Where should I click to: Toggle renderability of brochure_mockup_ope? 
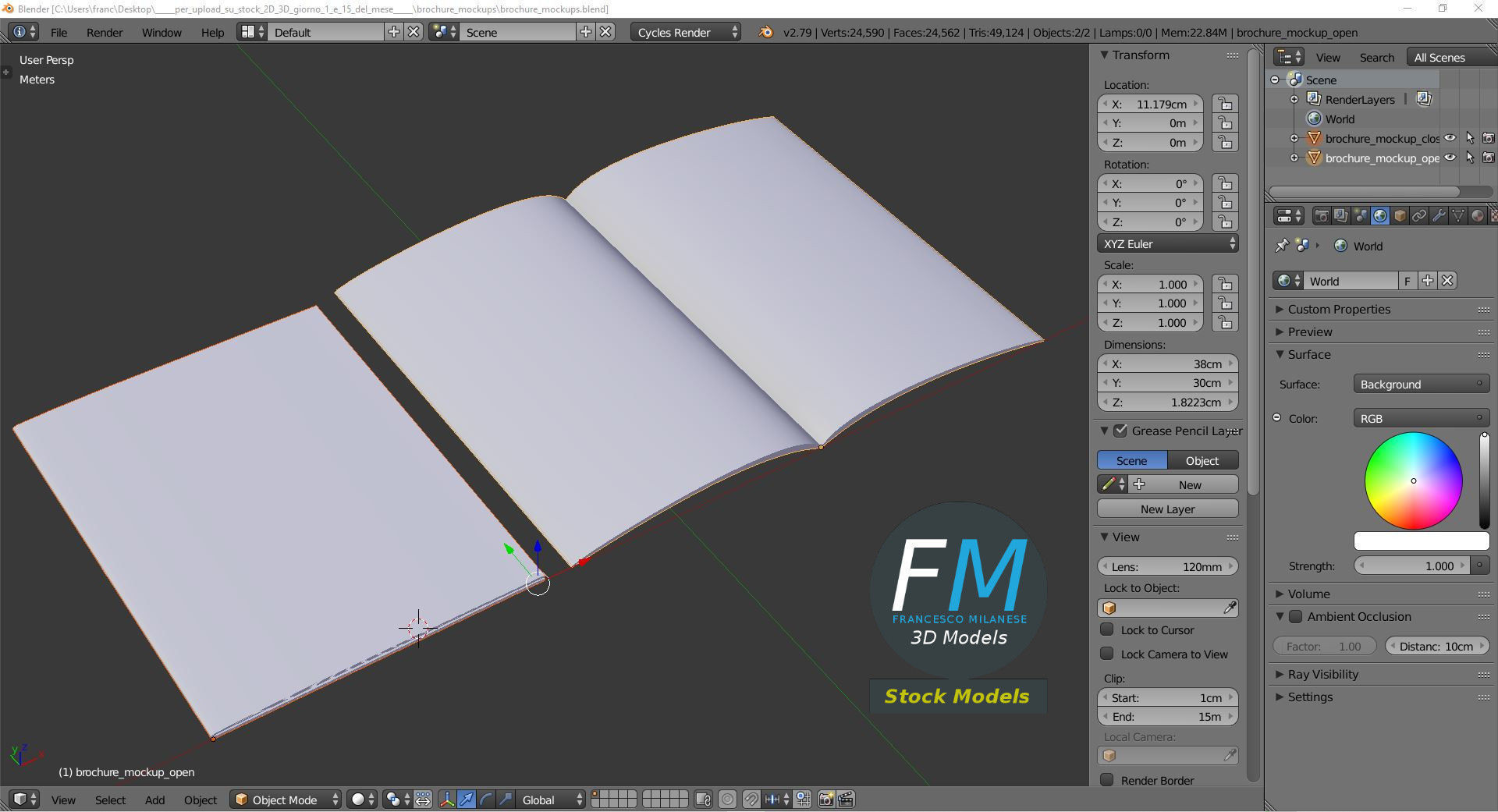click(x=1489, y=158)
